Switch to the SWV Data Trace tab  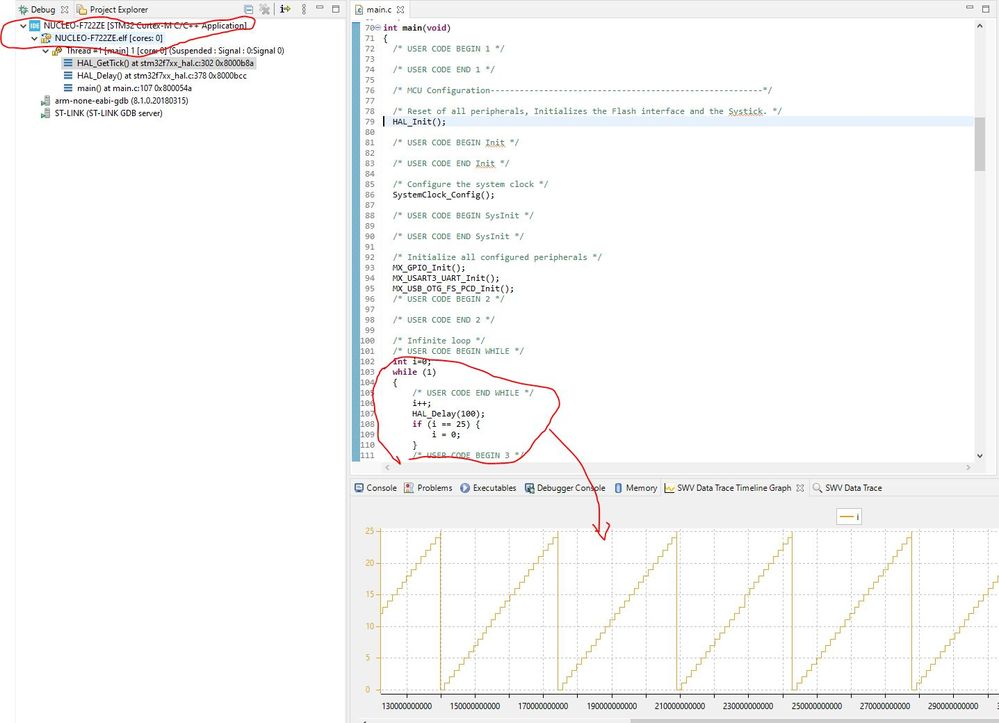pos(847,488)
